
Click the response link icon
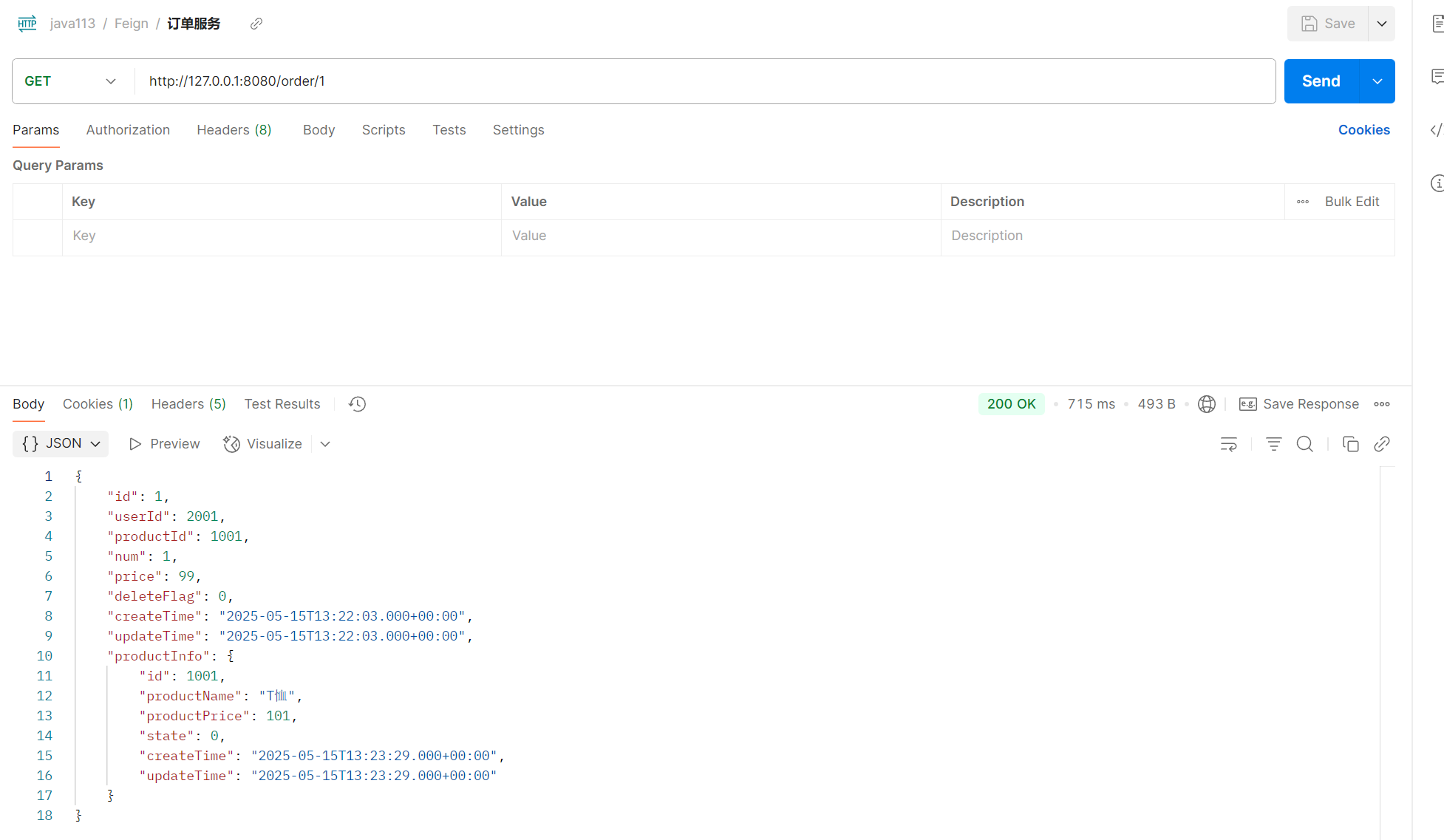click(x=1382, y=444)
